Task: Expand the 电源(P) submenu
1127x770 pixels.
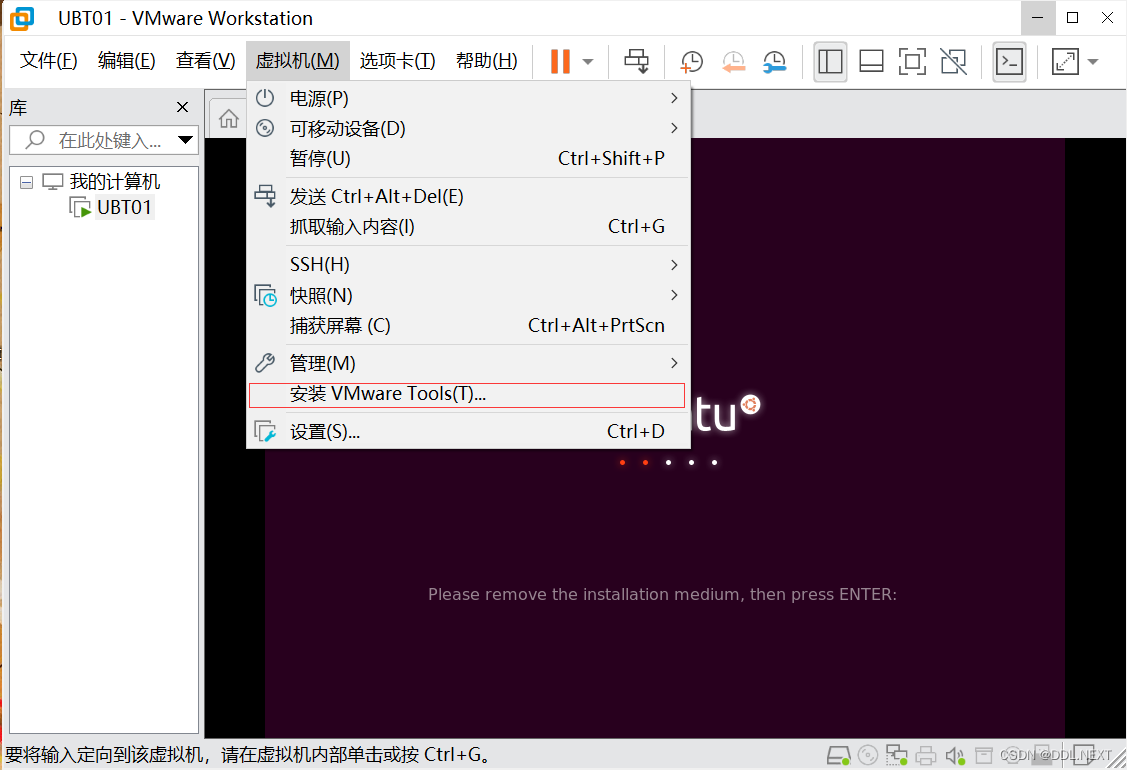Action: [x=469, y=98]
